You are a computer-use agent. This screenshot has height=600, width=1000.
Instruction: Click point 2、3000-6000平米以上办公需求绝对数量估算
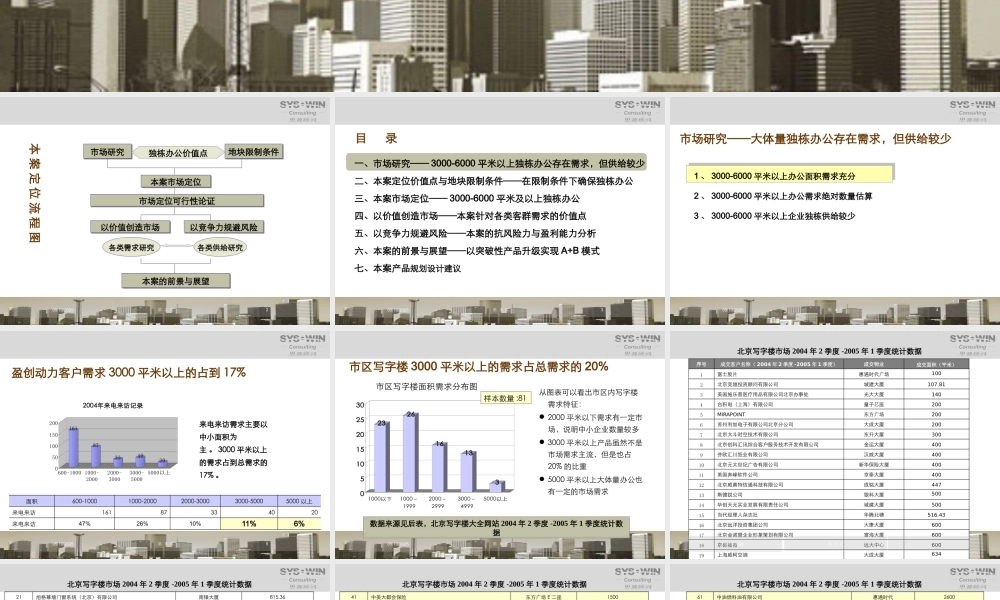click(x=783, y=196)
